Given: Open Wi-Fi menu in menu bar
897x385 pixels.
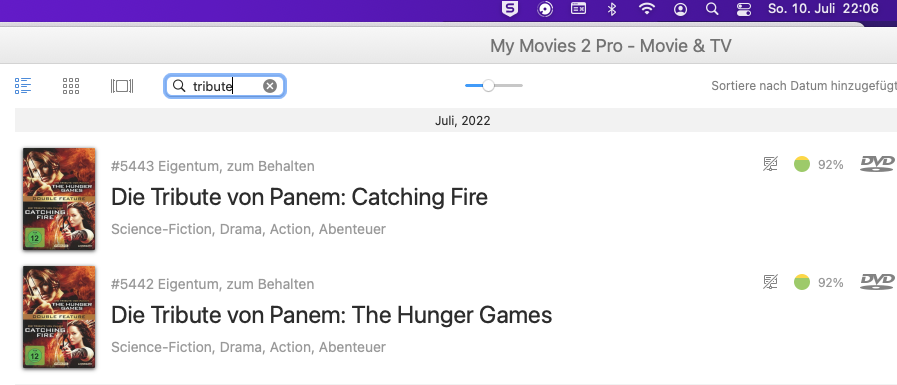Looking at the screenshot, I should point(646,9).
